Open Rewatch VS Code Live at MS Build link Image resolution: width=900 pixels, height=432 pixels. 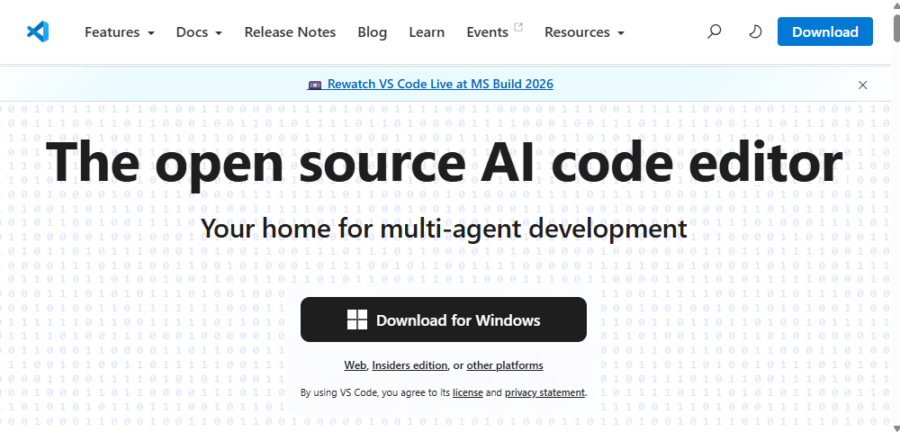point(431,84)
